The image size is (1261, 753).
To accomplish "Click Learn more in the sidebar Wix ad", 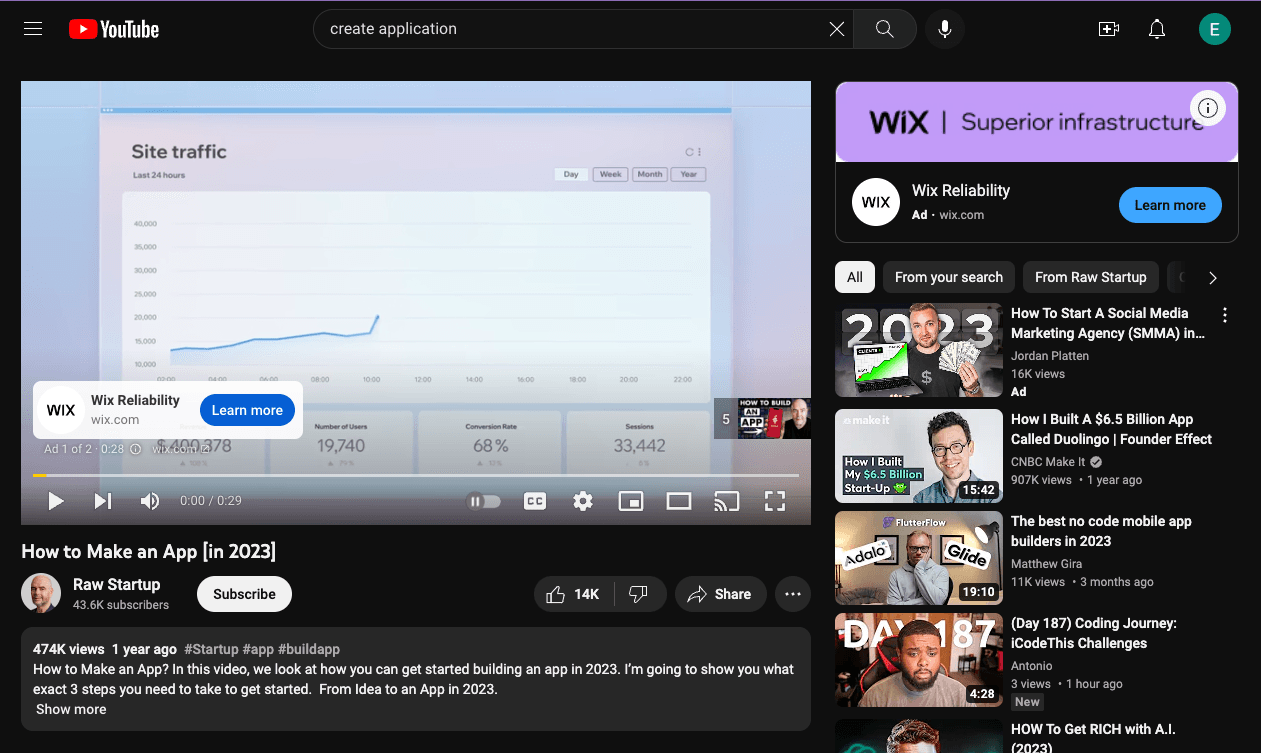I will [1170, 205].
